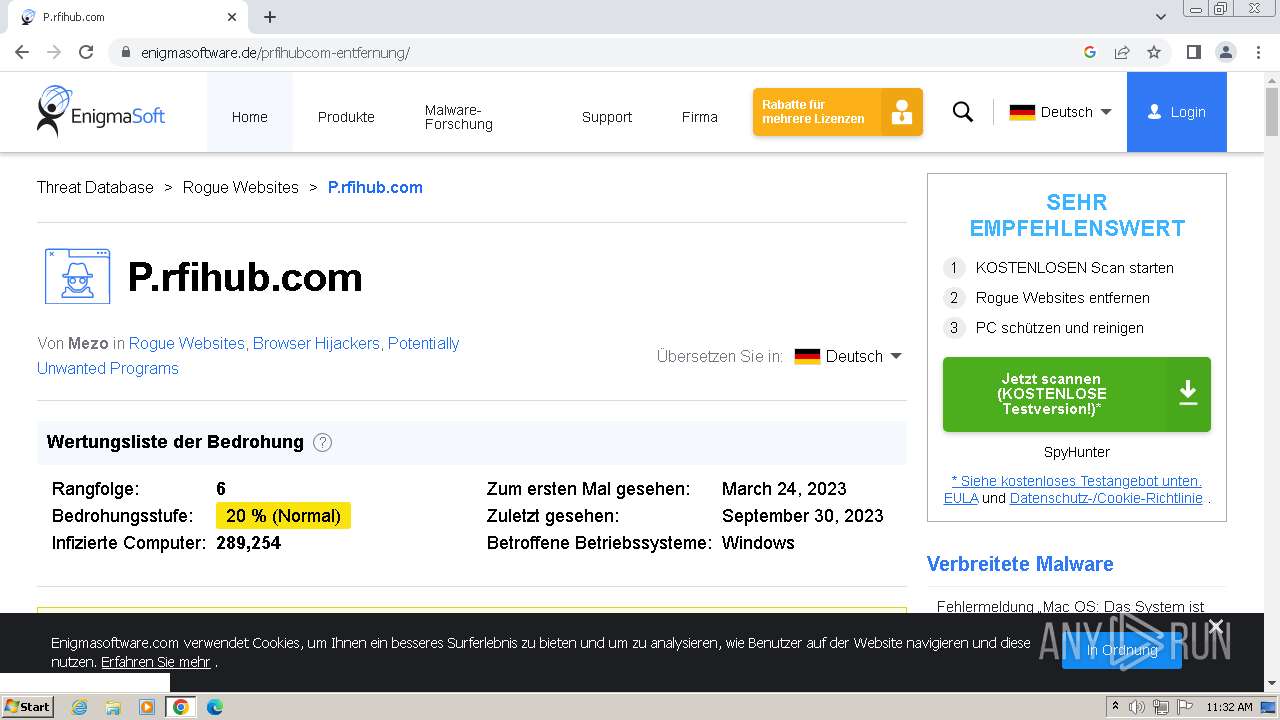1280x720 pixels.
Task: Click the Google icon in the address bar
Action: click(x=1090, y=52)
